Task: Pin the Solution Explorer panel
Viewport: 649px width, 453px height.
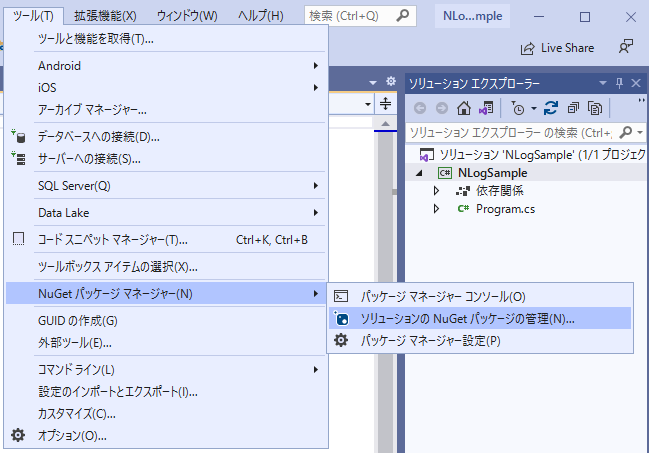Action: 619,83
